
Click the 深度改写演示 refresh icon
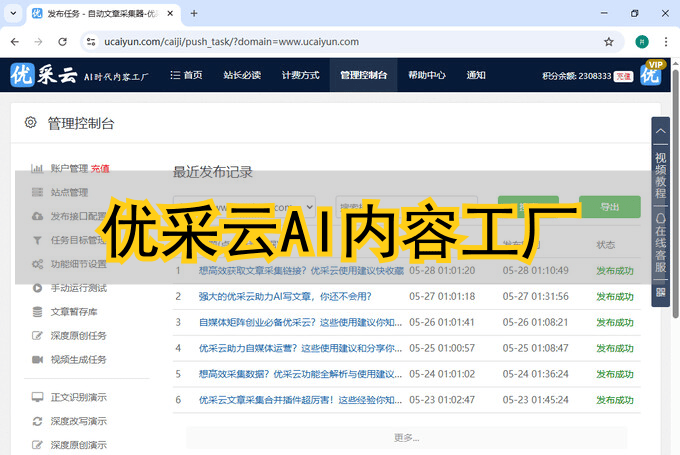pyautogui.click(x=37, y=420)
